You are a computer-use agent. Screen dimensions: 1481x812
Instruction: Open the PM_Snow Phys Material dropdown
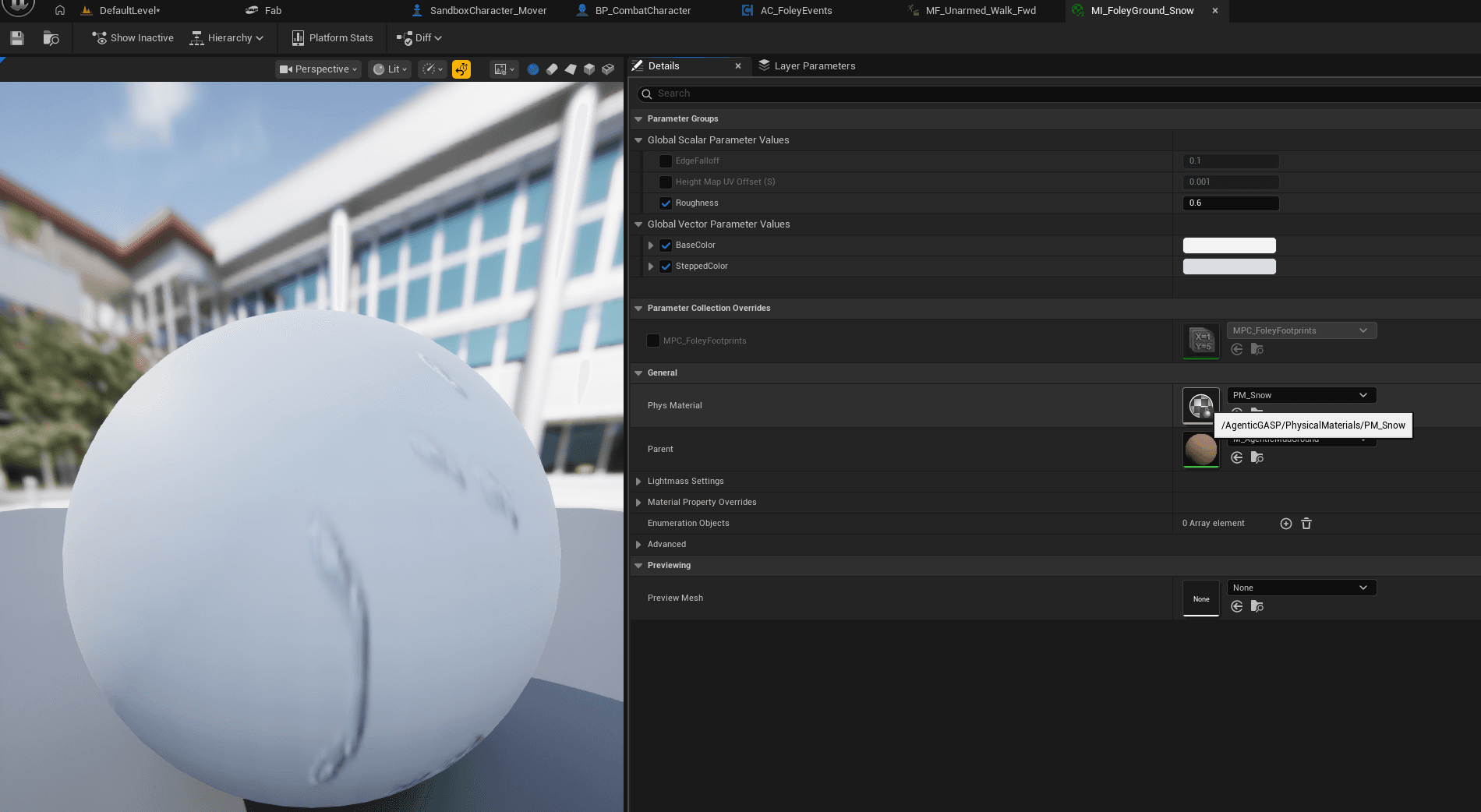(x=1302, y=395)
